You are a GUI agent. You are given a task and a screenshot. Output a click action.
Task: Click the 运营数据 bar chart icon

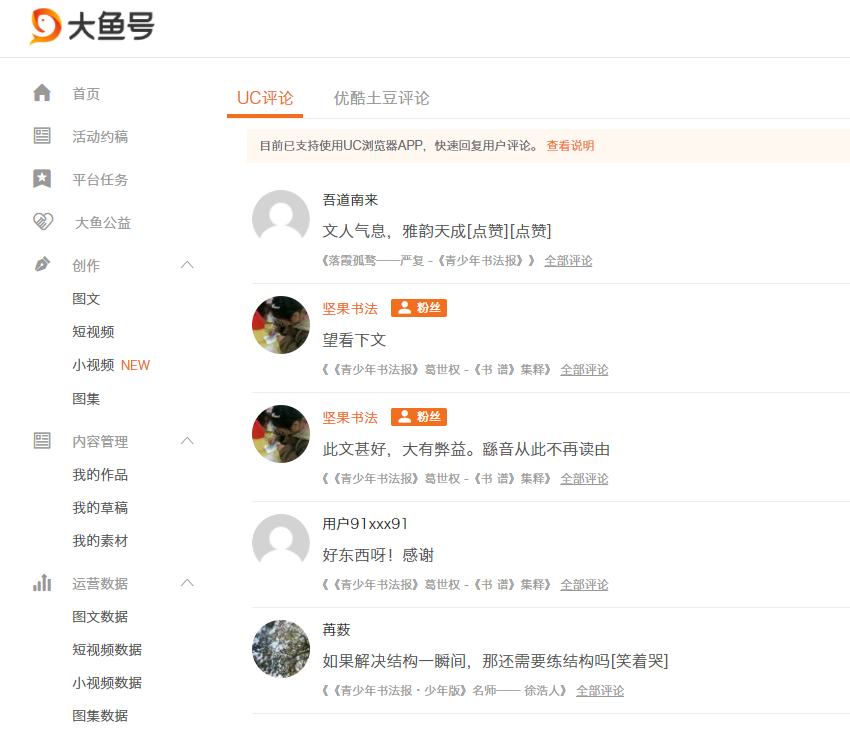[x=42, y=583]
